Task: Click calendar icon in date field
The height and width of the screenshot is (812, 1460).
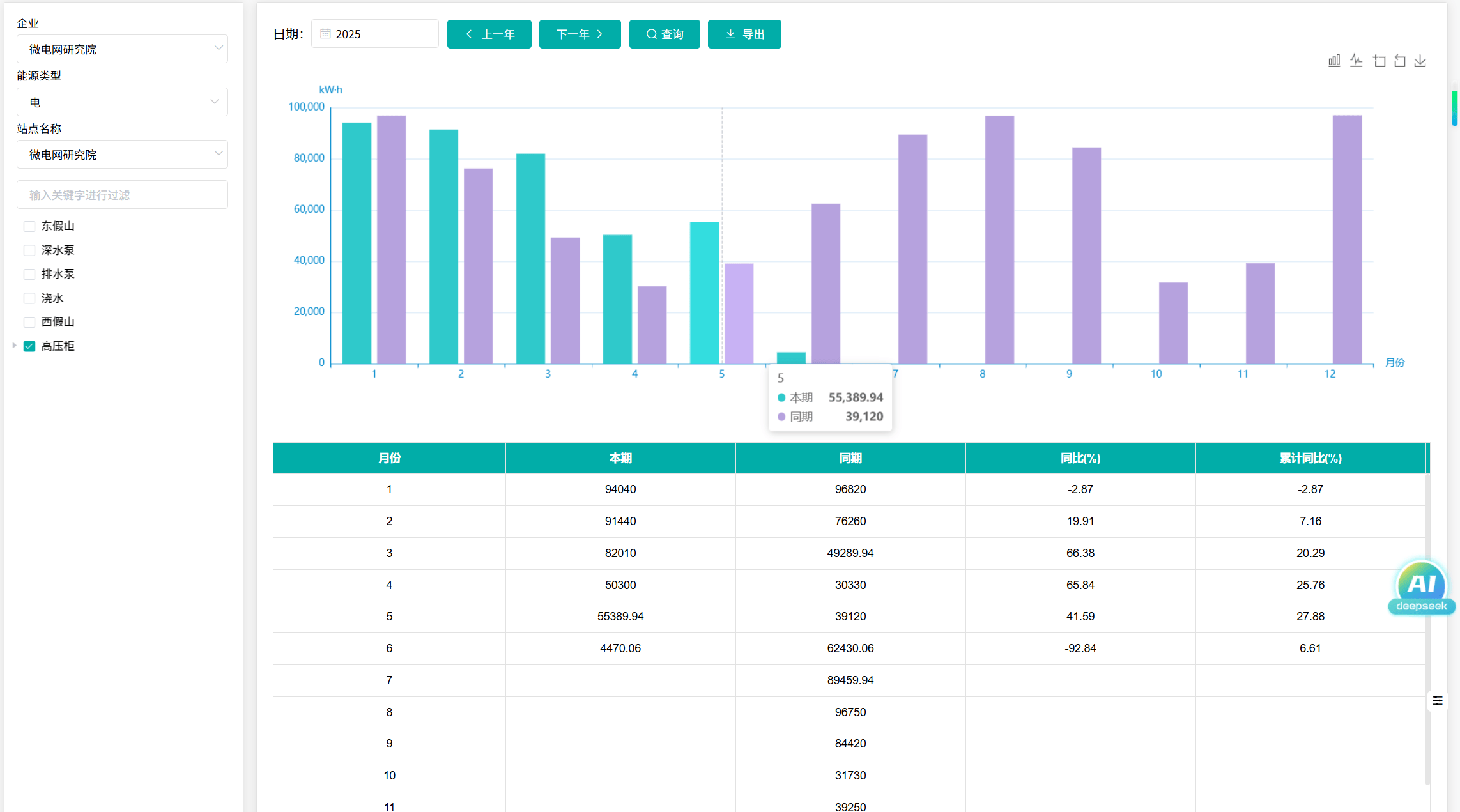Action: (x=325, y=34)
